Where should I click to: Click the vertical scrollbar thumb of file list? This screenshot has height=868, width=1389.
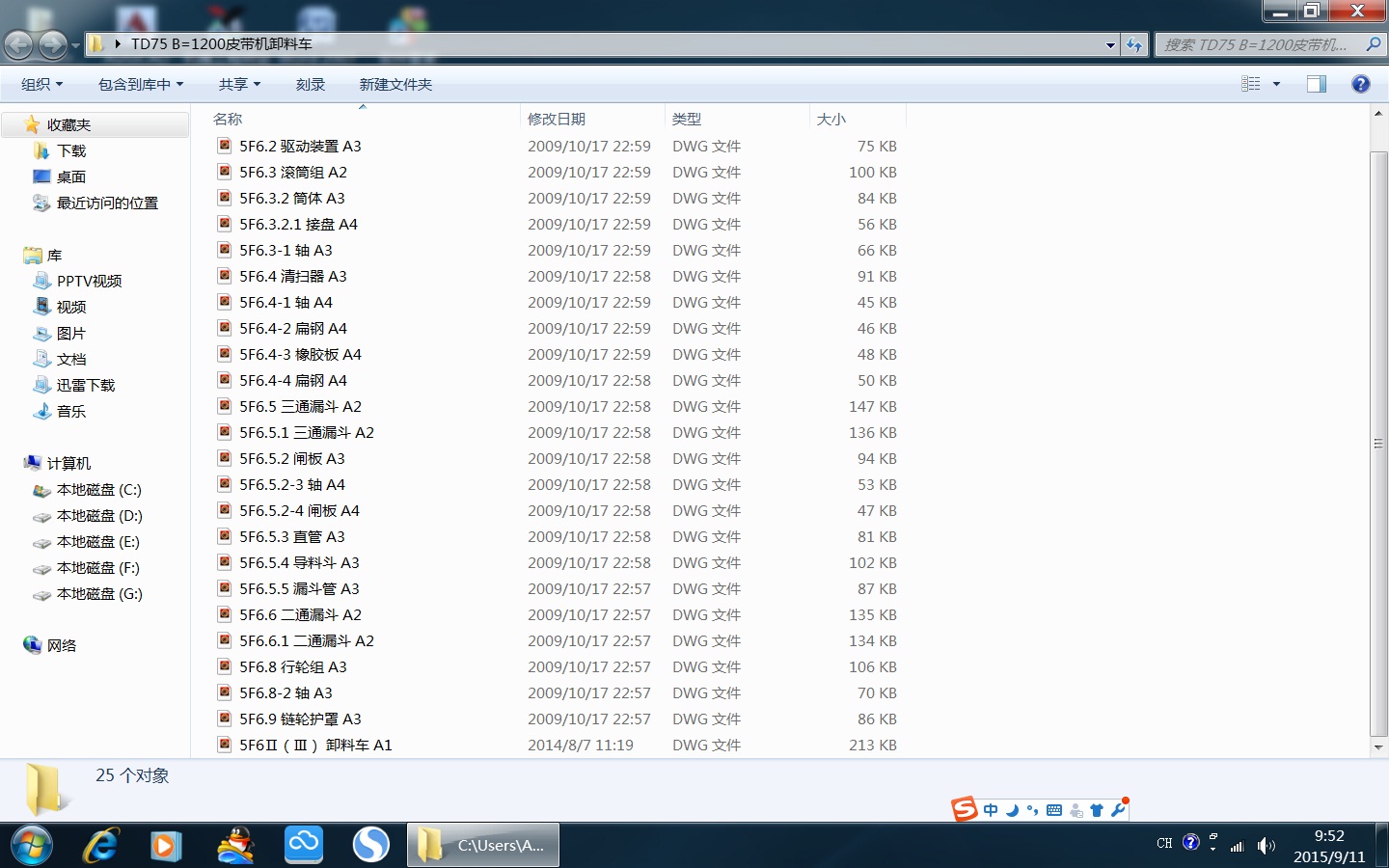(x=1378, y=444)
